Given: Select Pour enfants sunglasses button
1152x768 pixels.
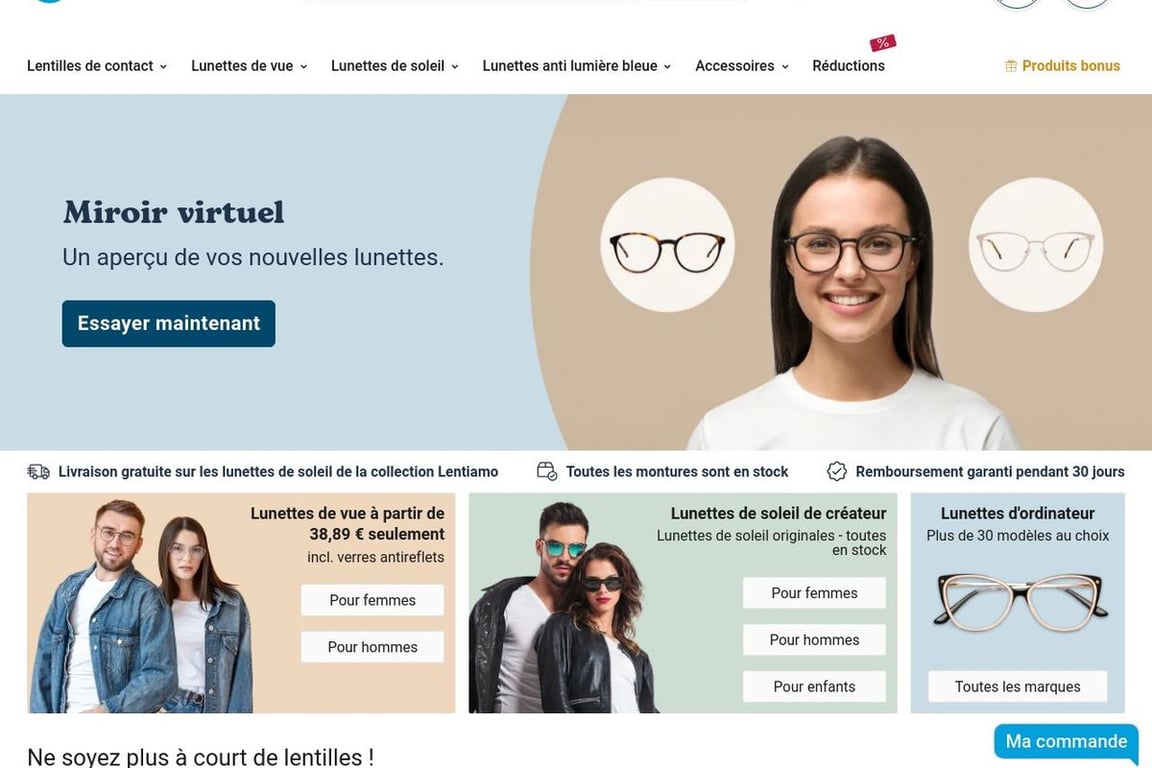Looking at the screenshot, I should 814,686.
